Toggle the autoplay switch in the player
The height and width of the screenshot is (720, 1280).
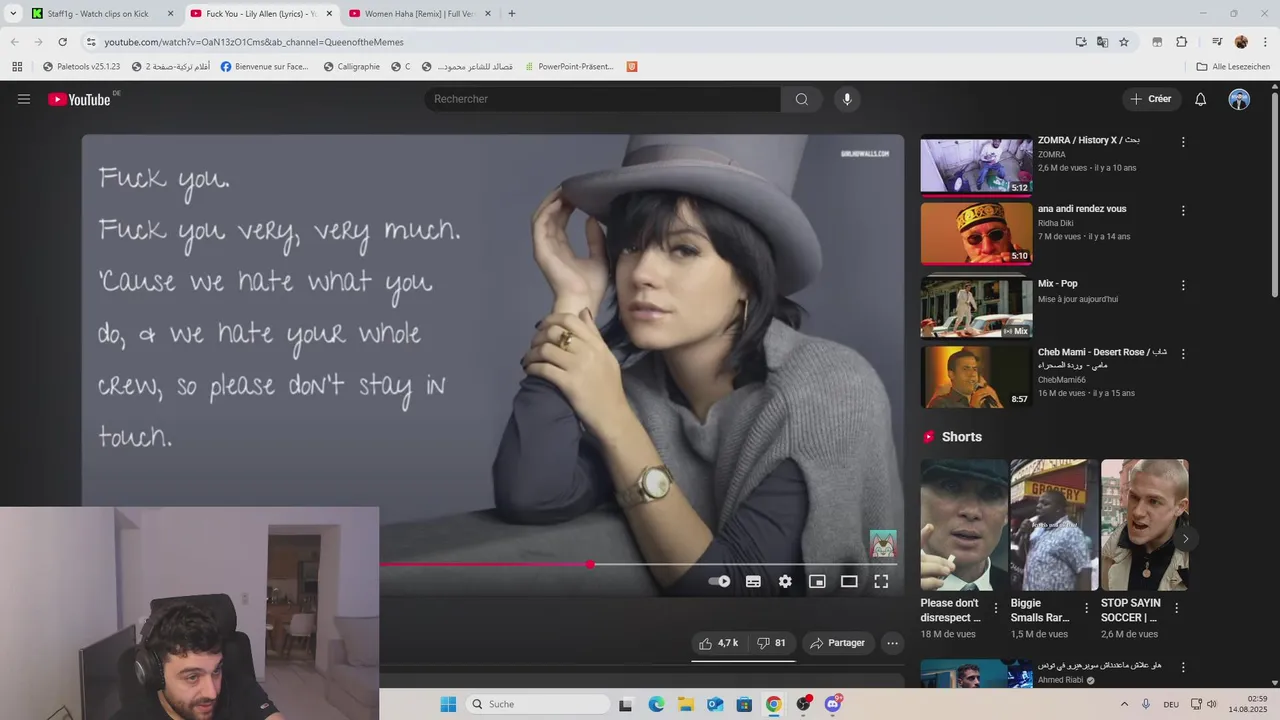tap(719, 581)
